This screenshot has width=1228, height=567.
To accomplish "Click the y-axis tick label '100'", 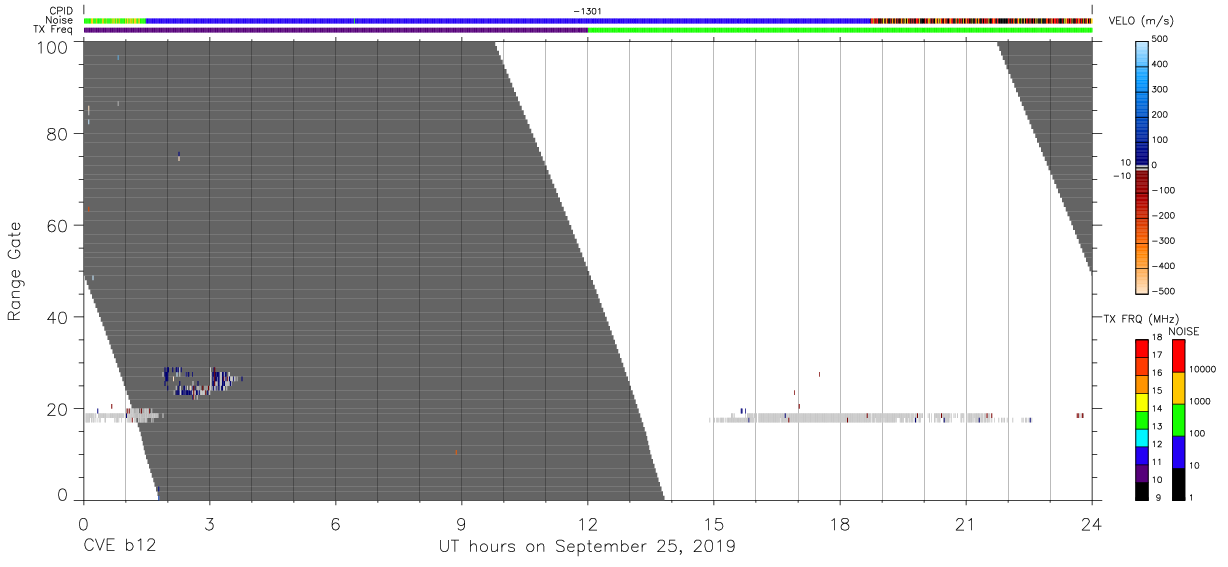I will (53, 47).
